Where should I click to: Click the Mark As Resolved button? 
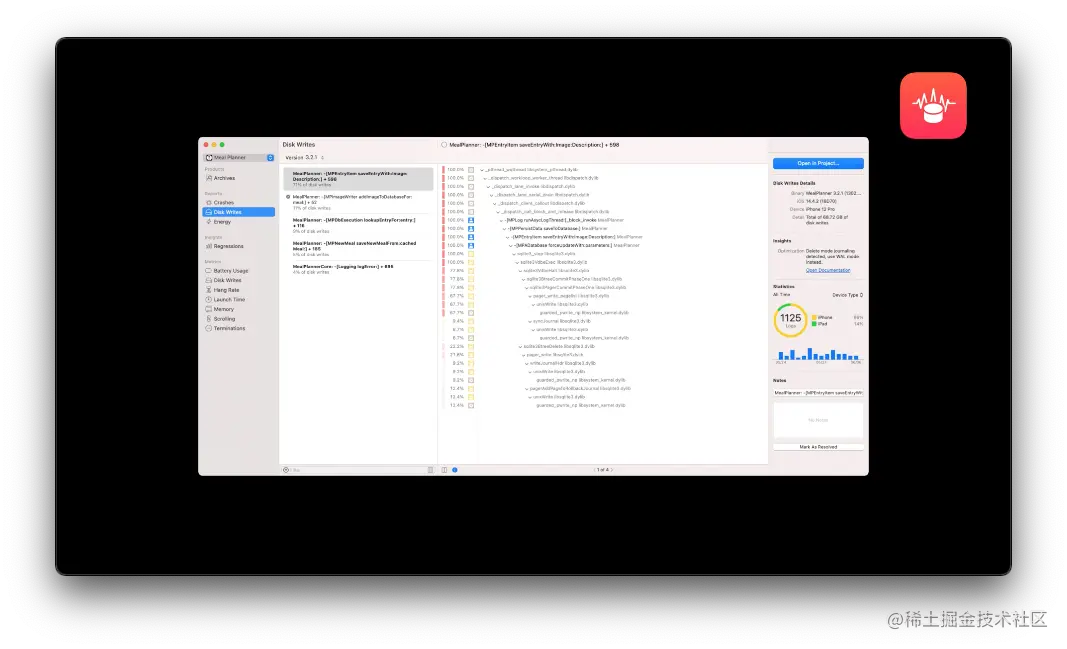(818, 447)
